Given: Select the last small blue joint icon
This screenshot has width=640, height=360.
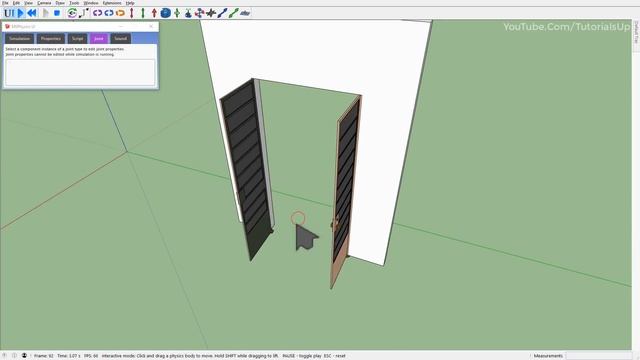Looking at the screenshot, I should [x=245, y=13].
